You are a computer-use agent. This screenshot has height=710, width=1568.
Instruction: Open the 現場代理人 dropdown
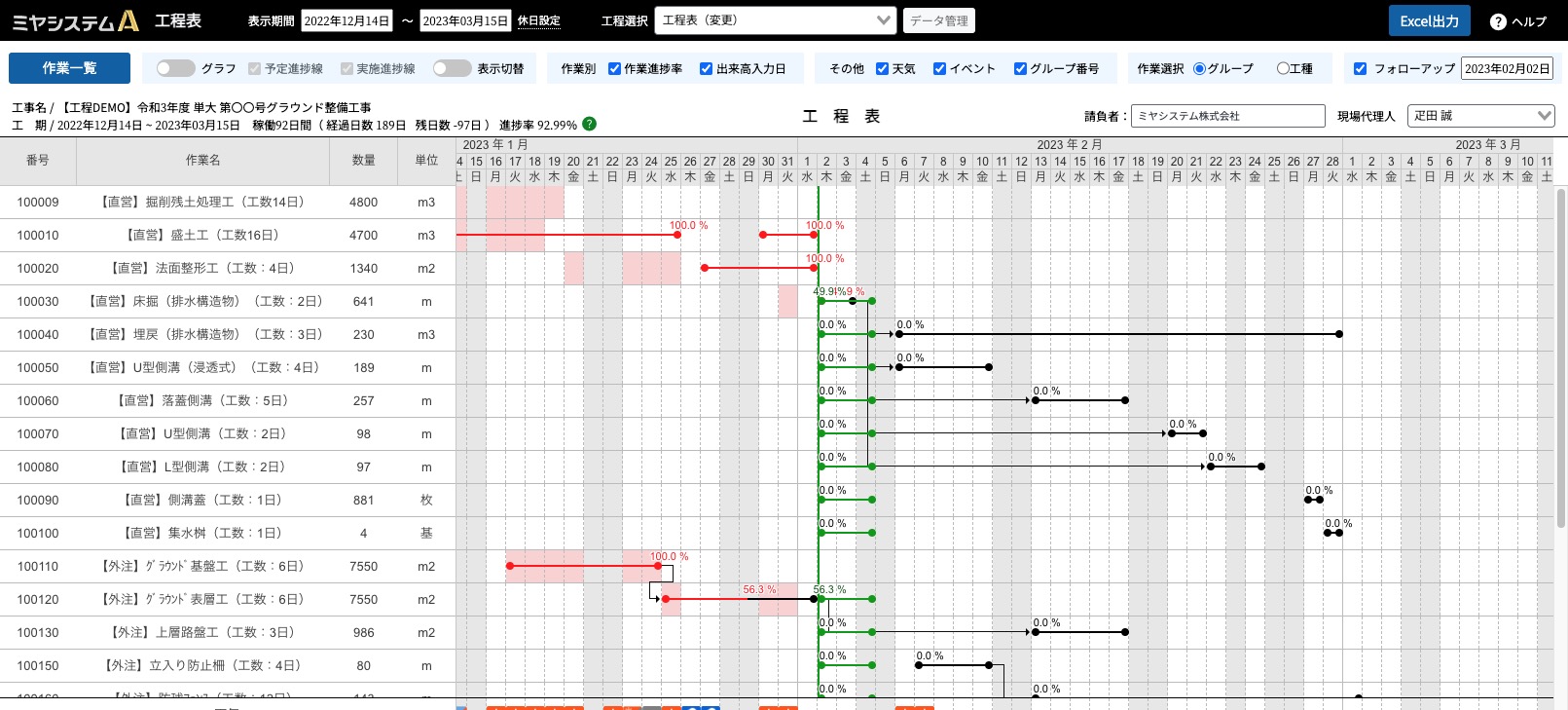(1481, 116)
